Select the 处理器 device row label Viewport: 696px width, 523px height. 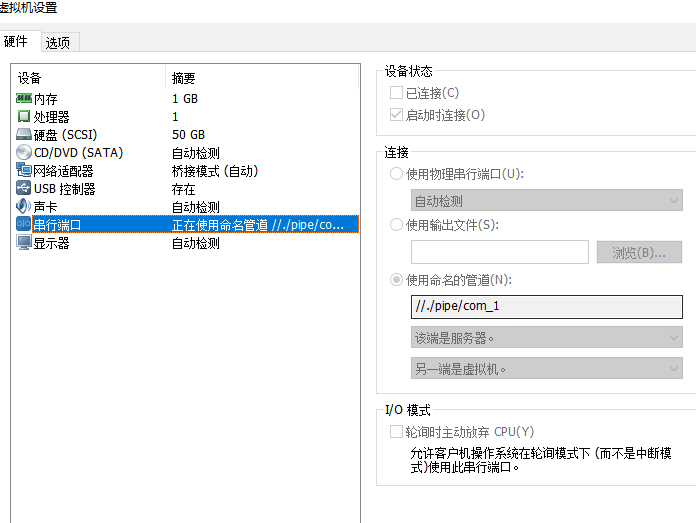pos(51,117)
